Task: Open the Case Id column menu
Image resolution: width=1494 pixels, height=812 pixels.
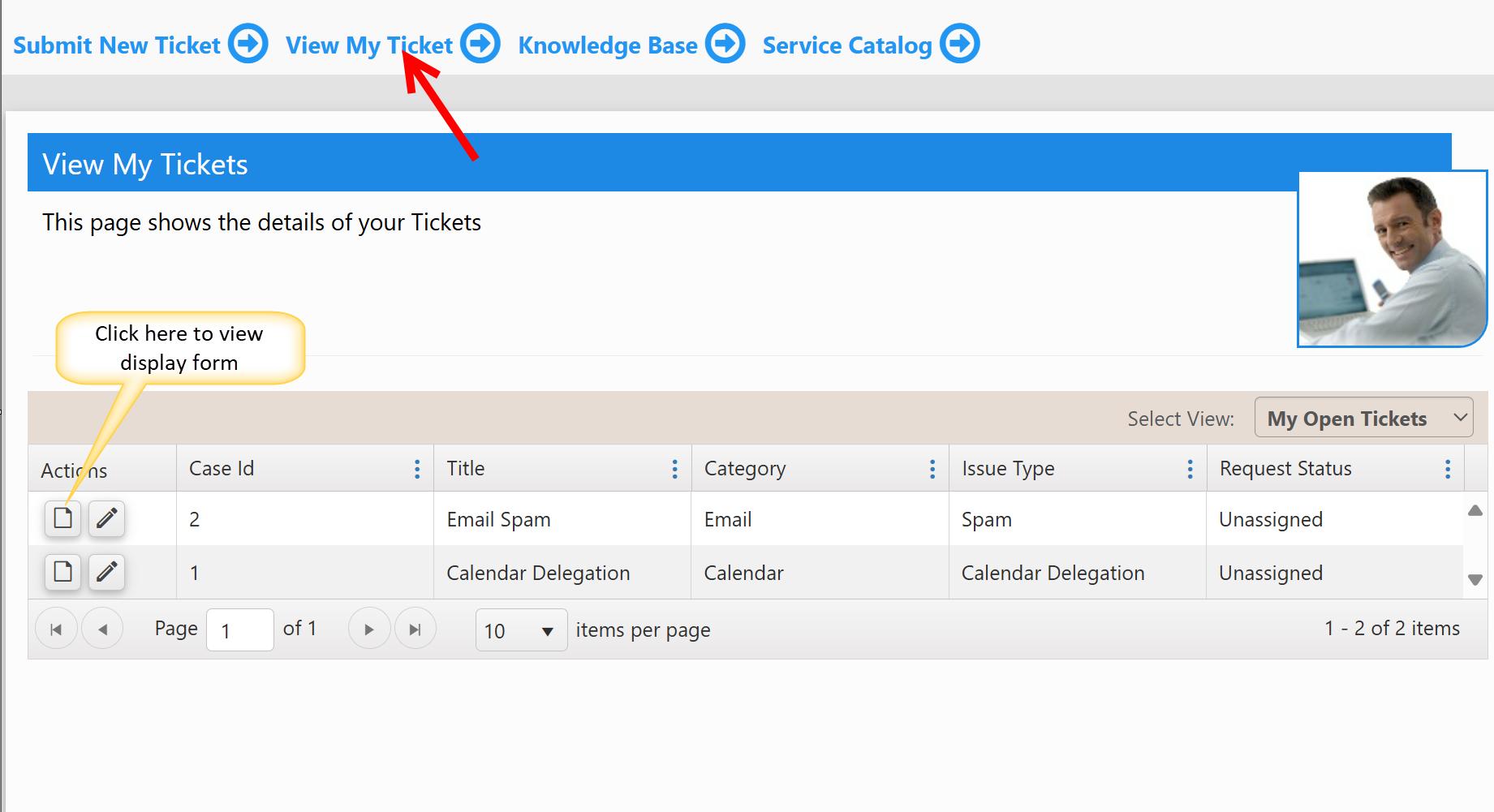Action: (417, 469)
